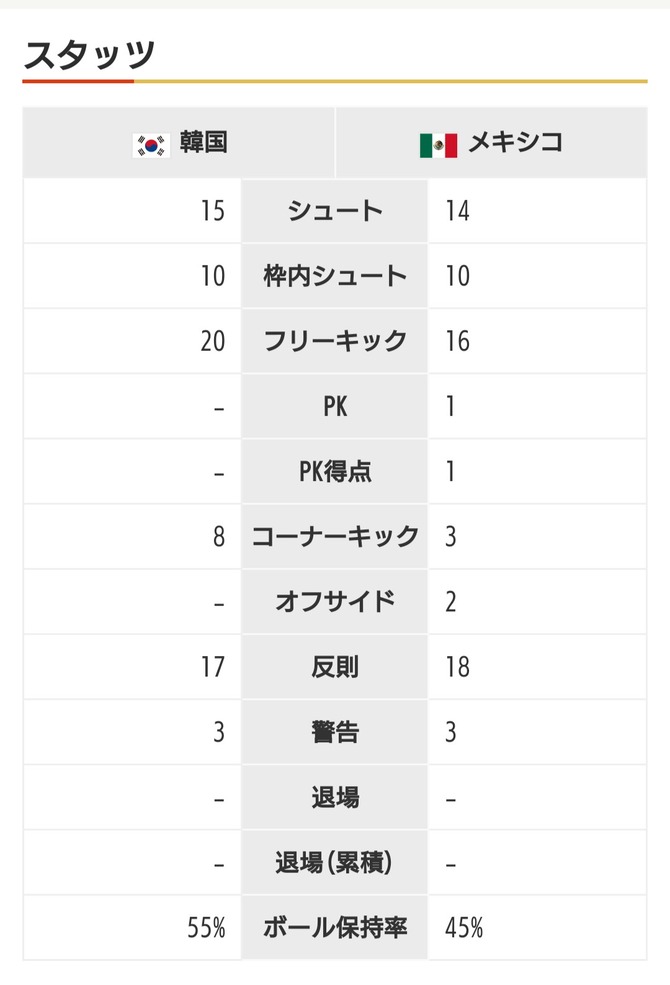Screen dimensions: 670x985
Task: Click the コーナーキック row label
Action: (x=335, y=536)
